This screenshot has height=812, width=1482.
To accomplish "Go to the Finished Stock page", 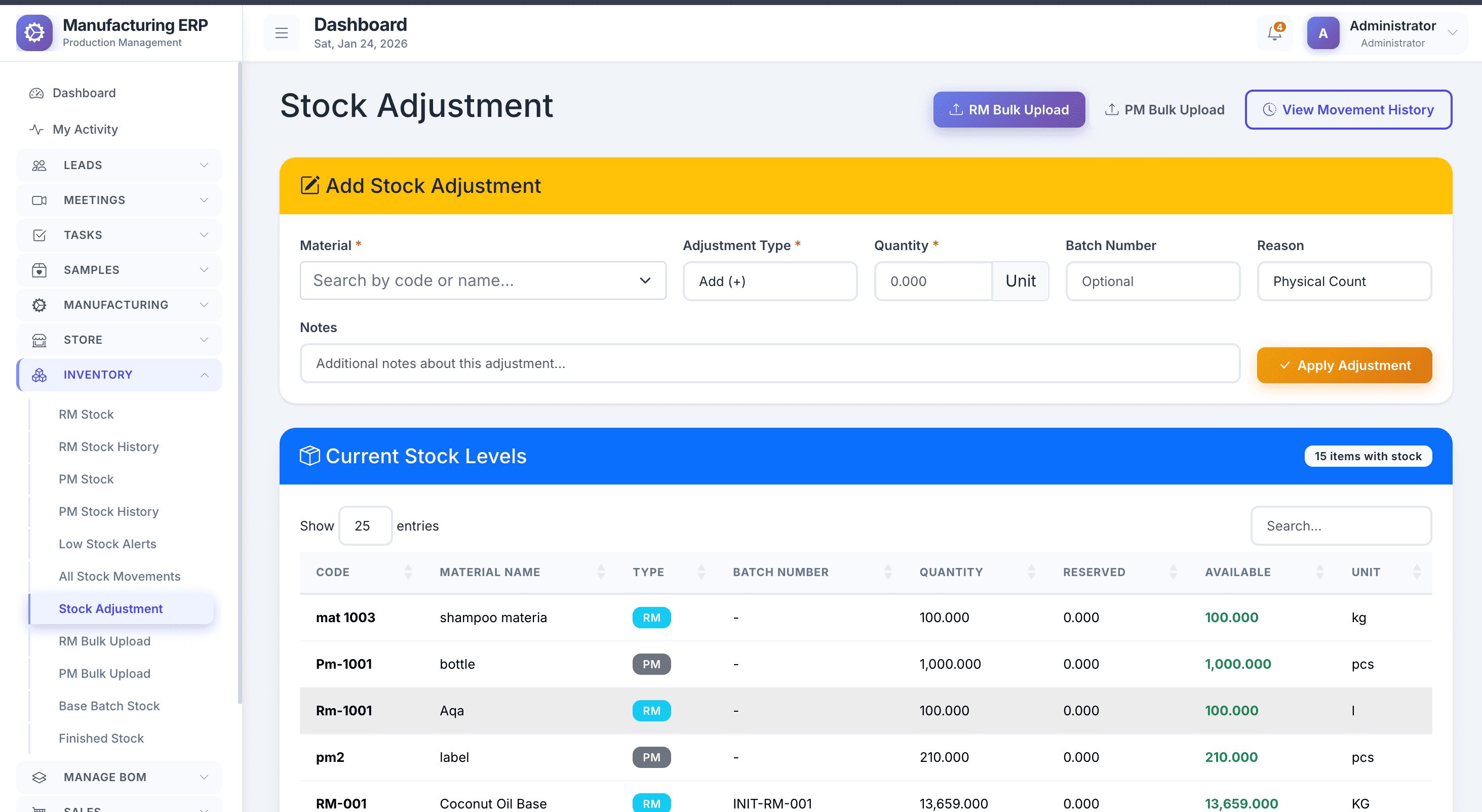I will coord(101,738).
